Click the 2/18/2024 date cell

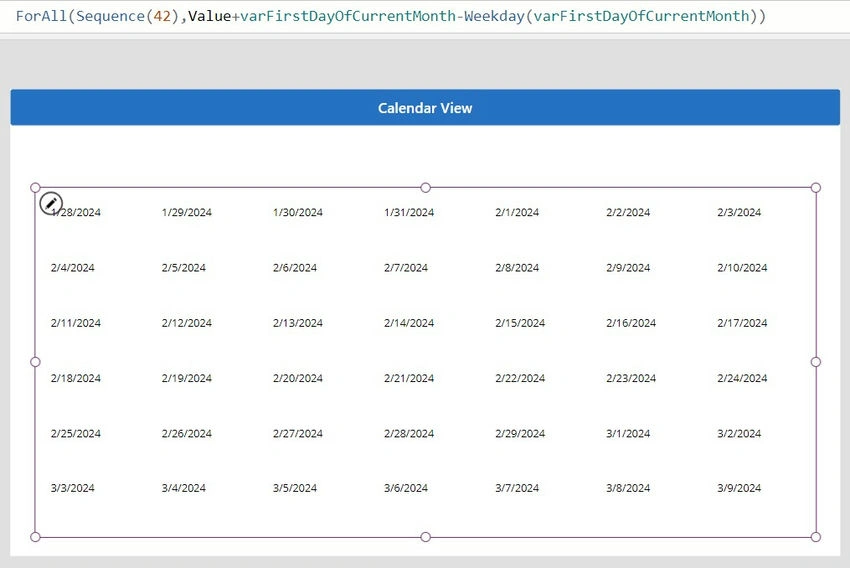(75, 378)
